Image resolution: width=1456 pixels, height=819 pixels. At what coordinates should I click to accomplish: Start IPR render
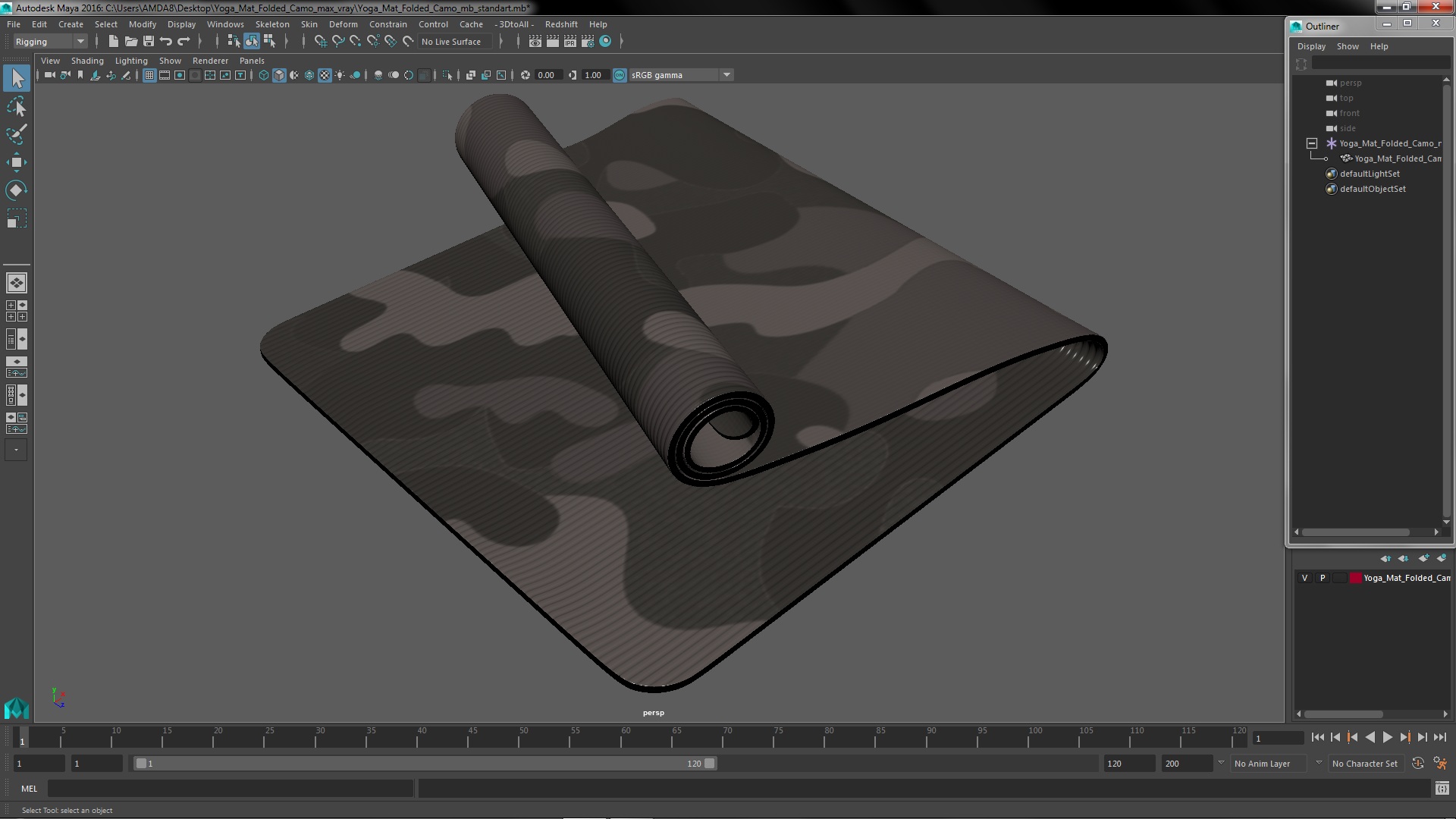[570, 42]
